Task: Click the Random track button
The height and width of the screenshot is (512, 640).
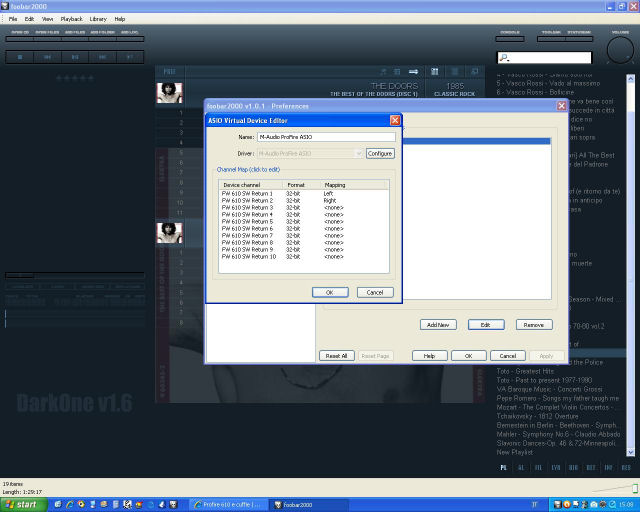Action: coord(130,57)
